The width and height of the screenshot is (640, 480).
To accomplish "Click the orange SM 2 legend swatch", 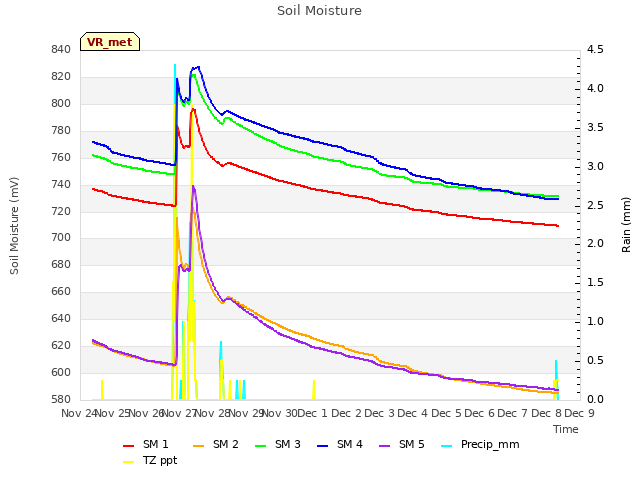I will (x=198, y=446).
